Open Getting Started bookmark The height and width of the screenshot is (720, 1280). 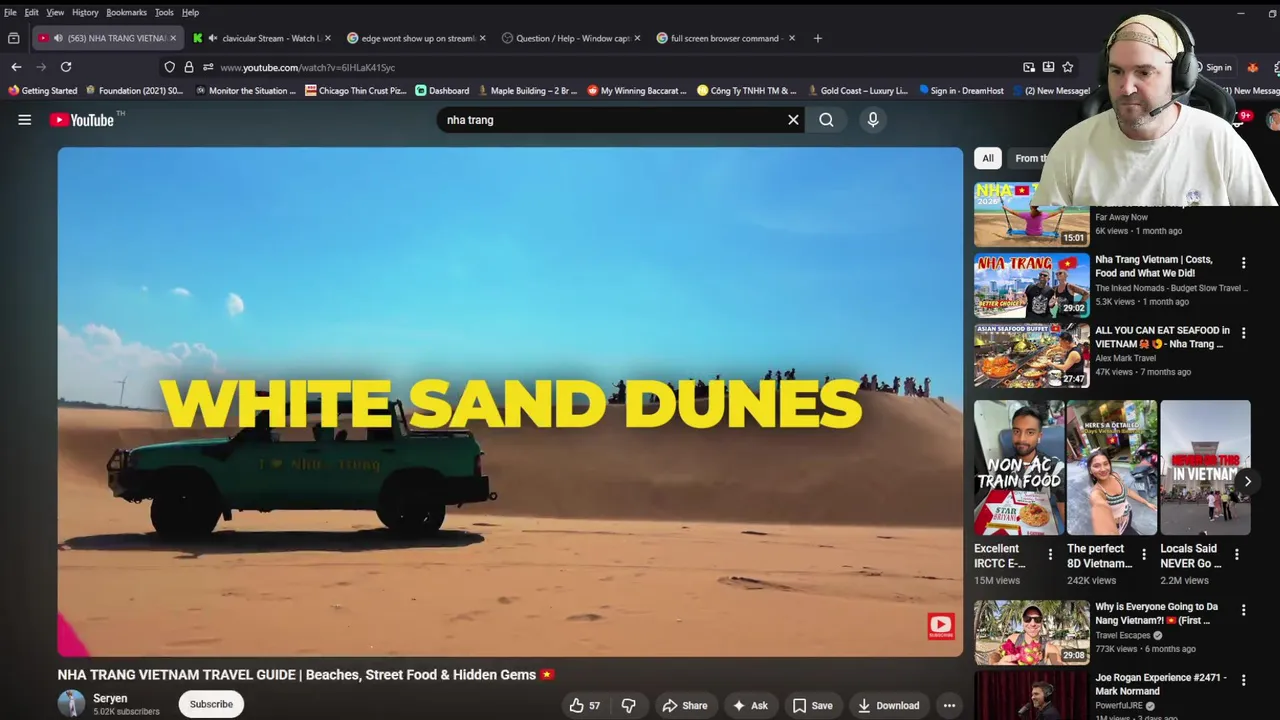42,91
